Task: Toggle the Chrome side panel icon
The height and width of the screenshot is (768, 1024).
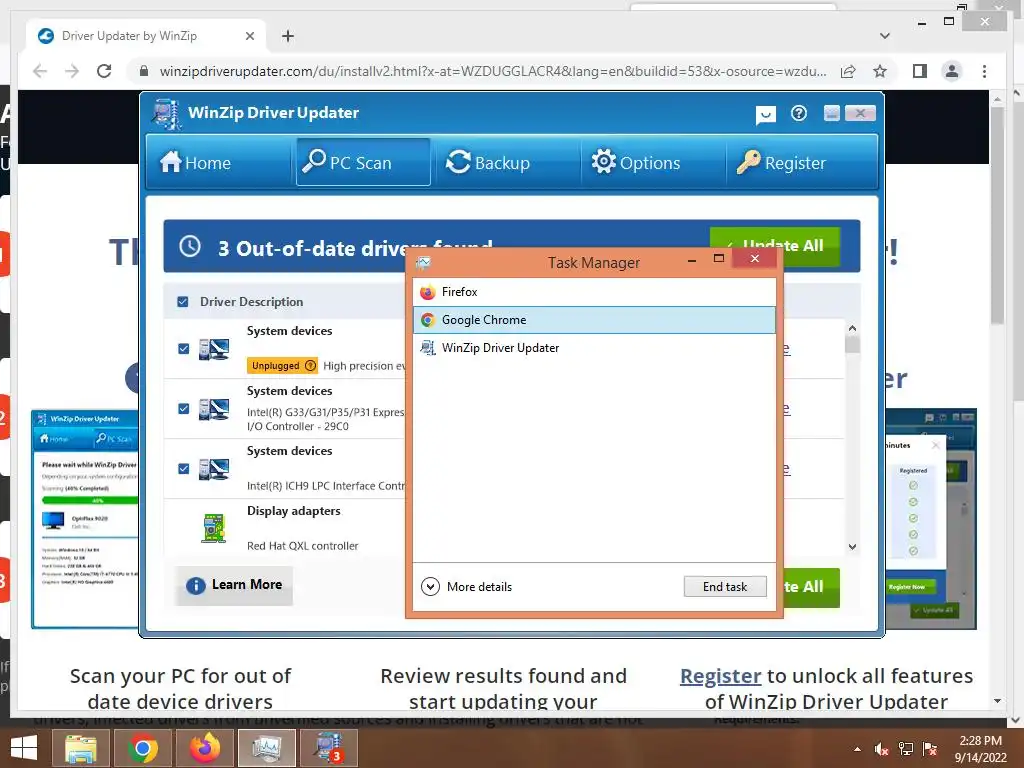Action: (920, 71)
